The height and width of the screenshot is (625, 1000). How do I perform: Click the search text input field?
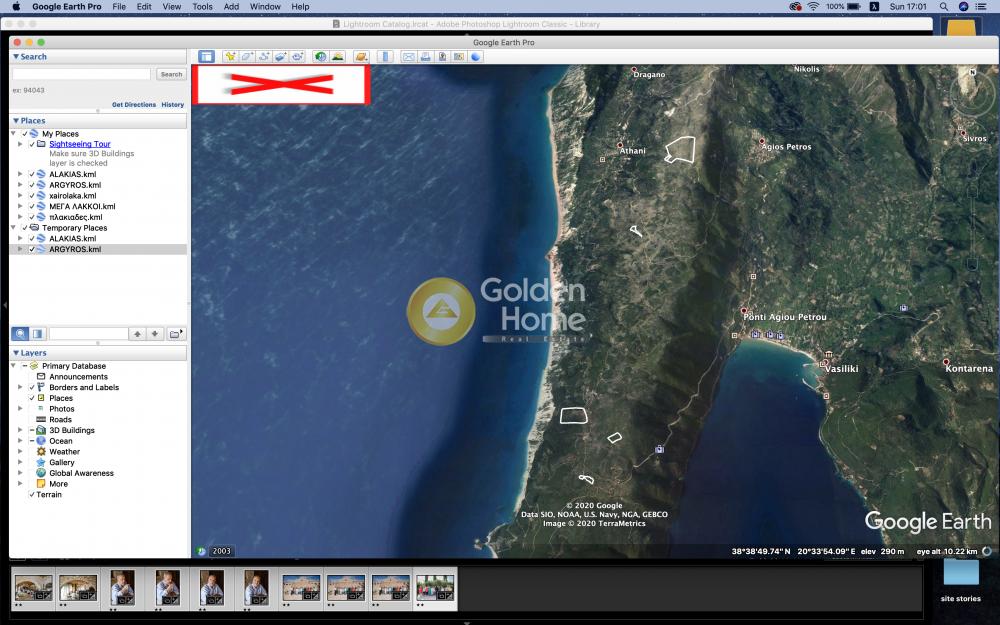(81, 74)
